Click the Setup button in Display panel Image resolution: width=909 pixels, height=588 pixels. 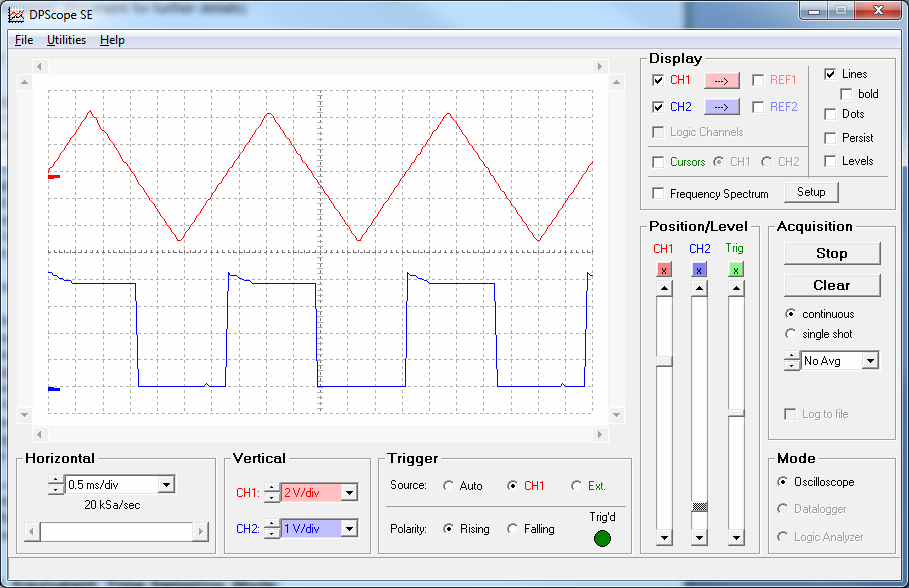[811, 192]
